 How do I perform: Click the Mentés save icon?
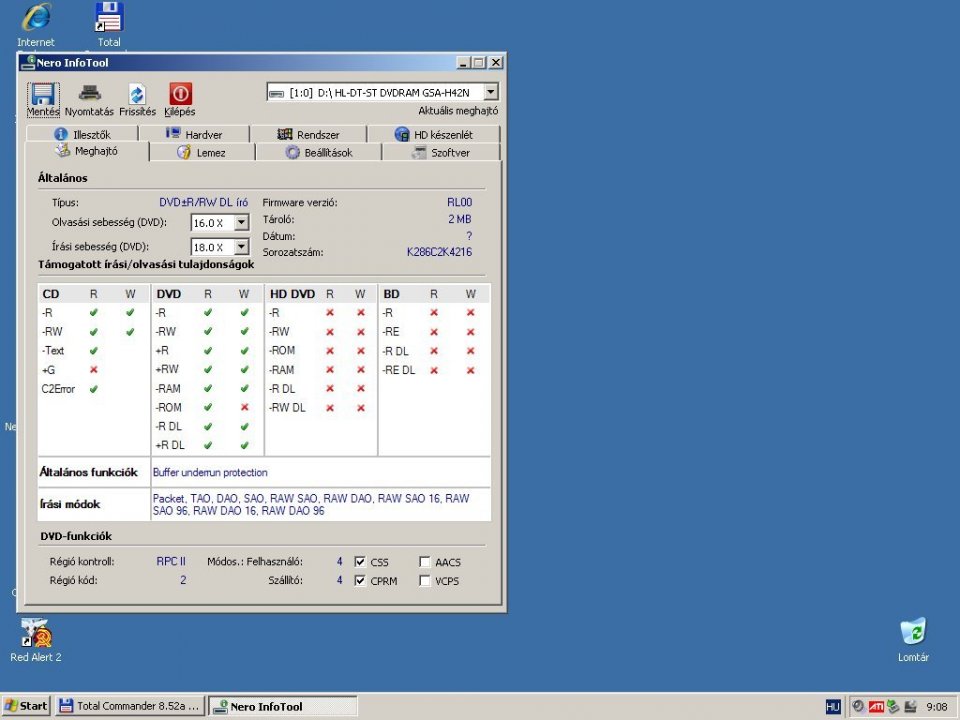tap(43, 94)
